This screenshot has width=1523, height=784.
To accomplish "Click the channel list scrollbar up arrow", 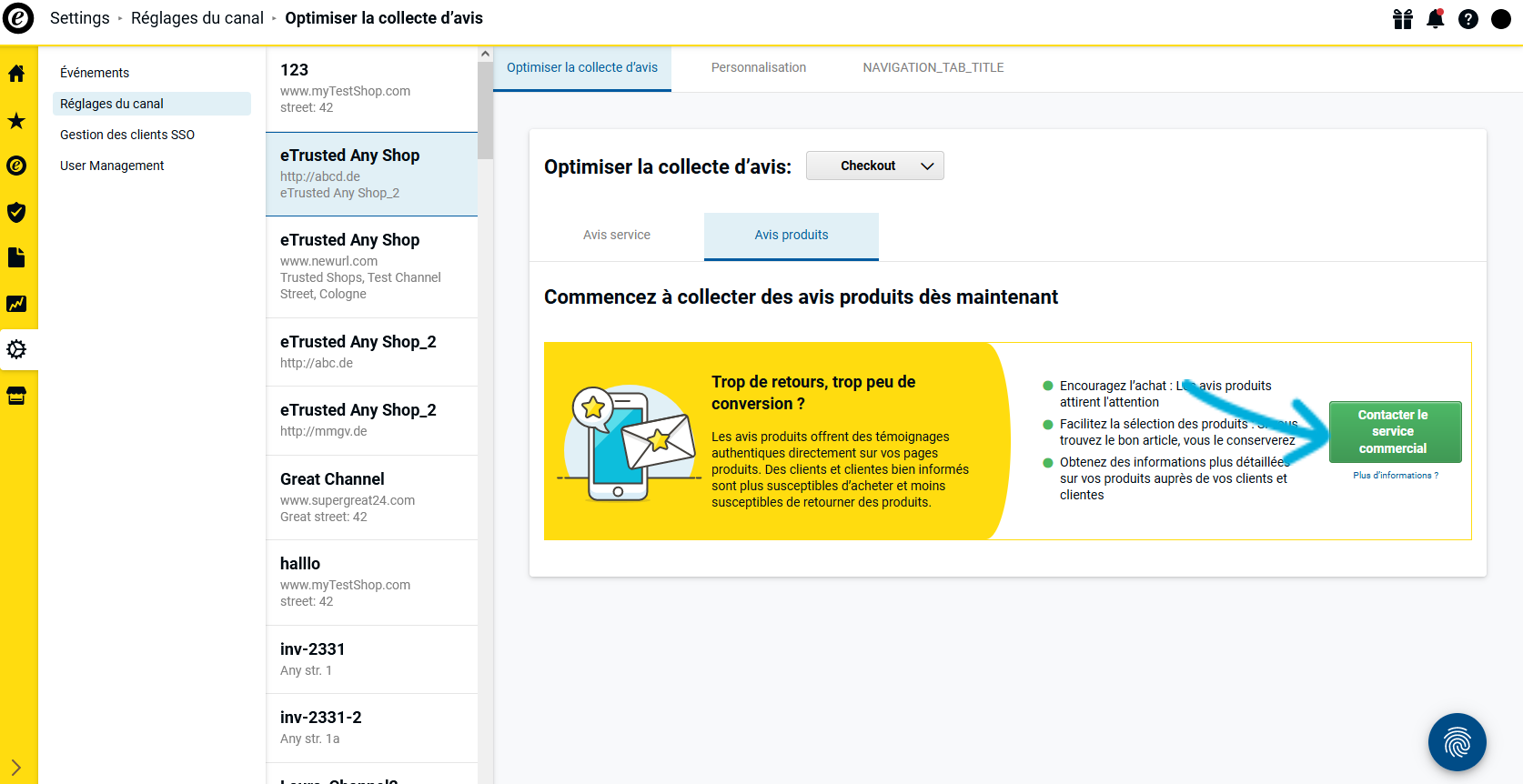I will coord(485,54).
